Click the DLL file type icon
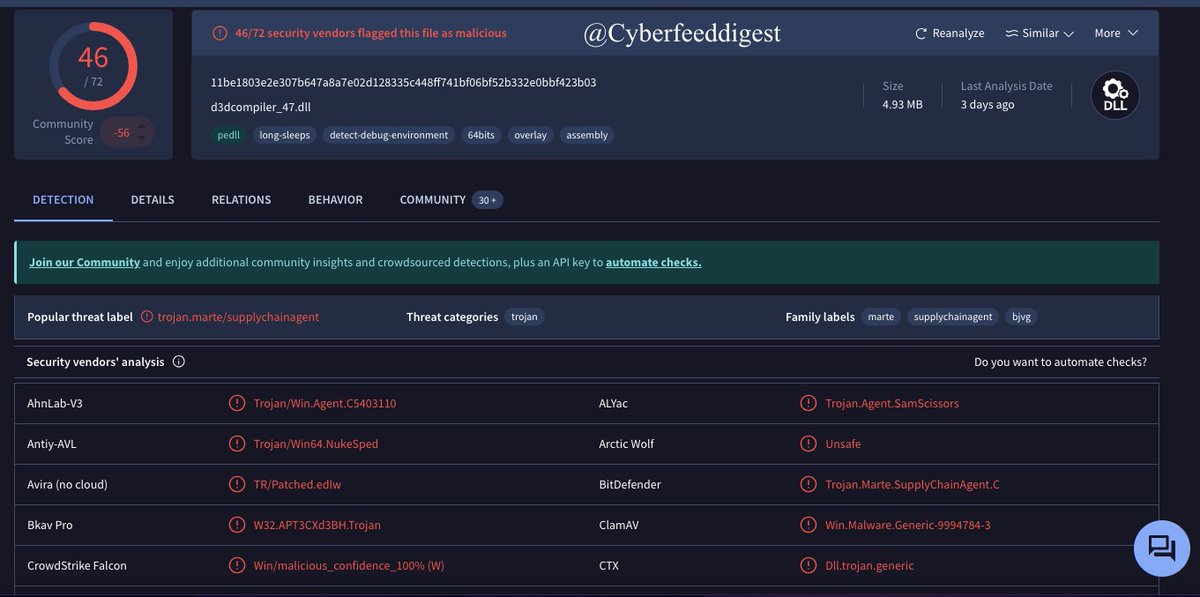 [1115, 96]
